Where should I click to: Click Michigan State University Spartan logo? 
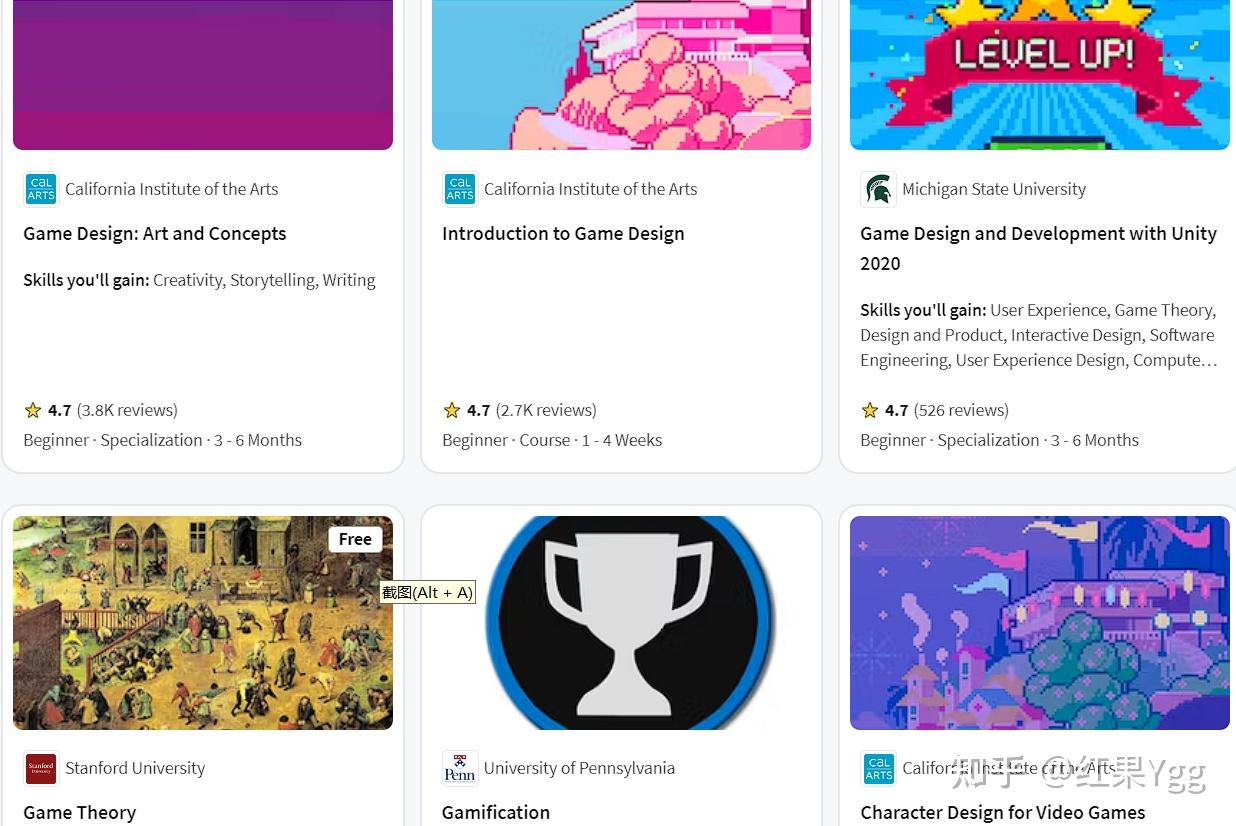point(878,189)
